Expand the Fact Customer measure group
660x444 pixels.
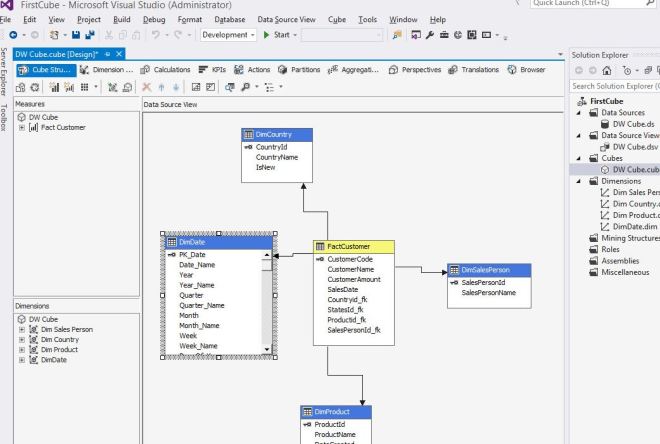coord(23,128)
